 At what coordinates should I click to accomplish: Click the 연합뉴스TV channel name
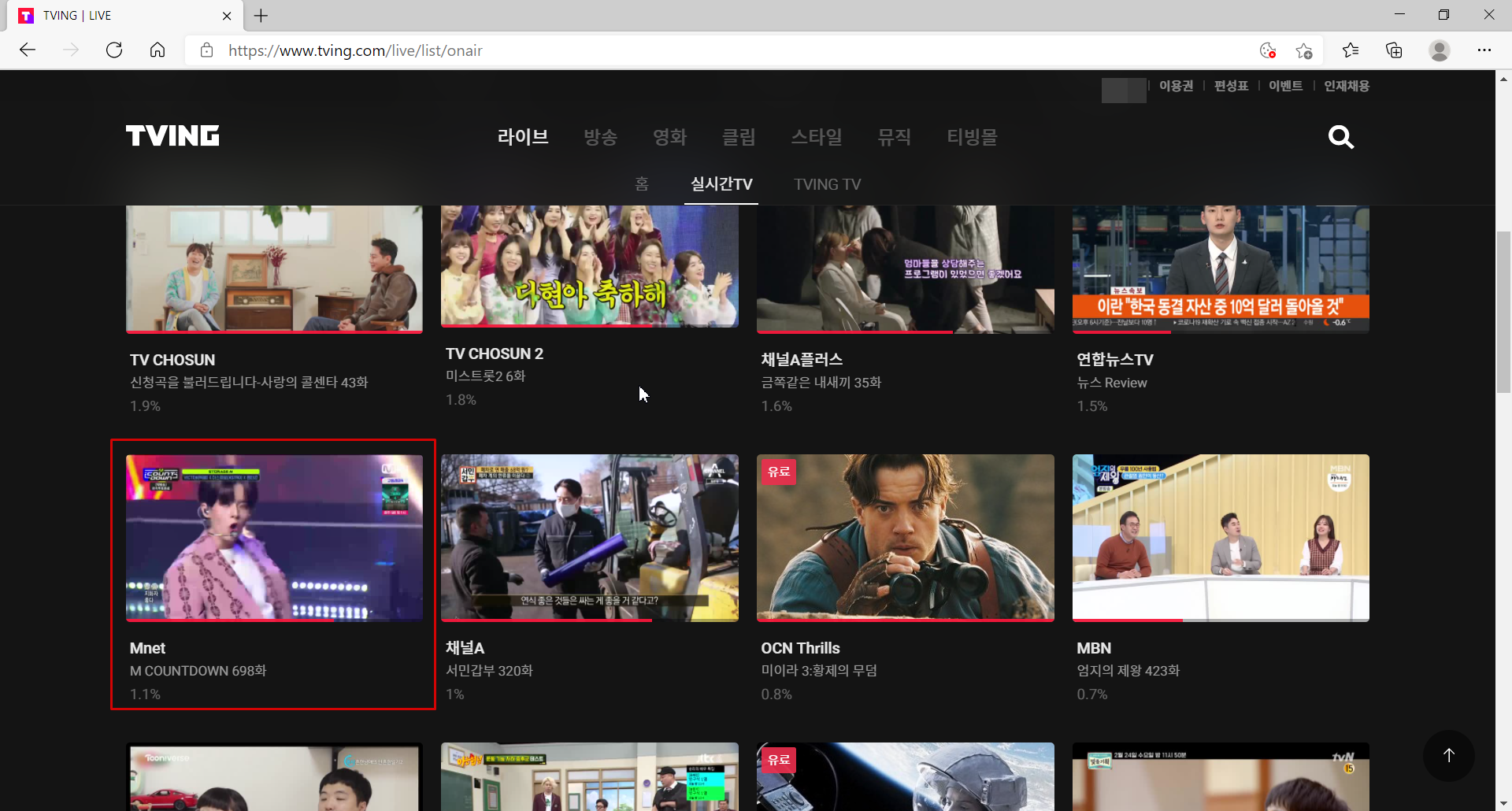[1115, 360]
